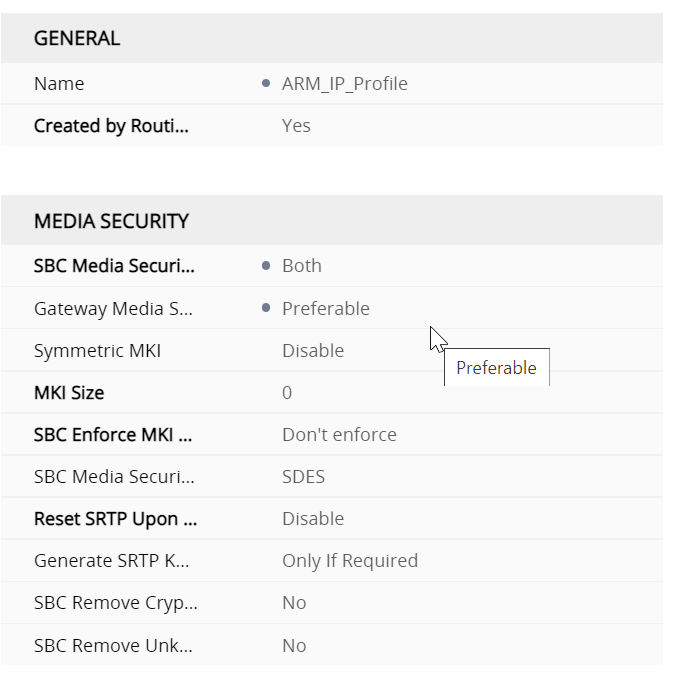
Task: Click the Generate SRTP Keys label
Action: pos(111,561)
